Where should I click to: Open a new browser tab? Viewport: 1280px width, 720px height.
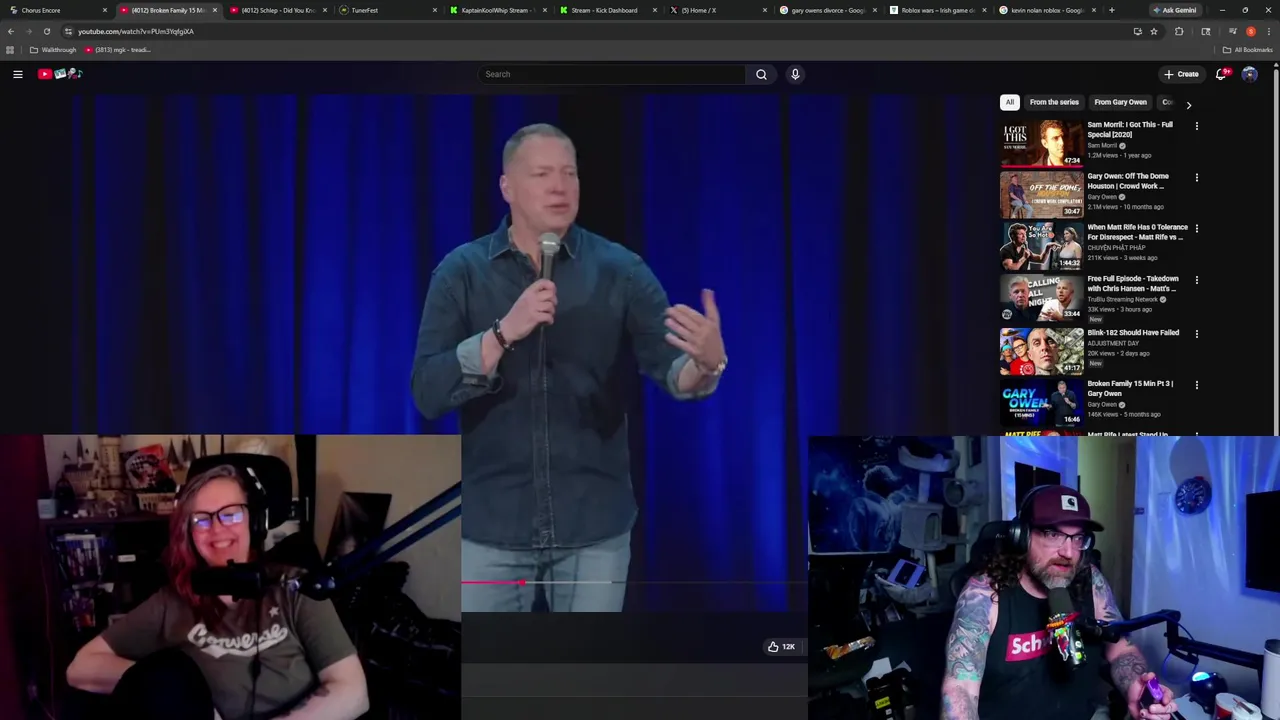pyautogui.click(x=1111, y=10)
